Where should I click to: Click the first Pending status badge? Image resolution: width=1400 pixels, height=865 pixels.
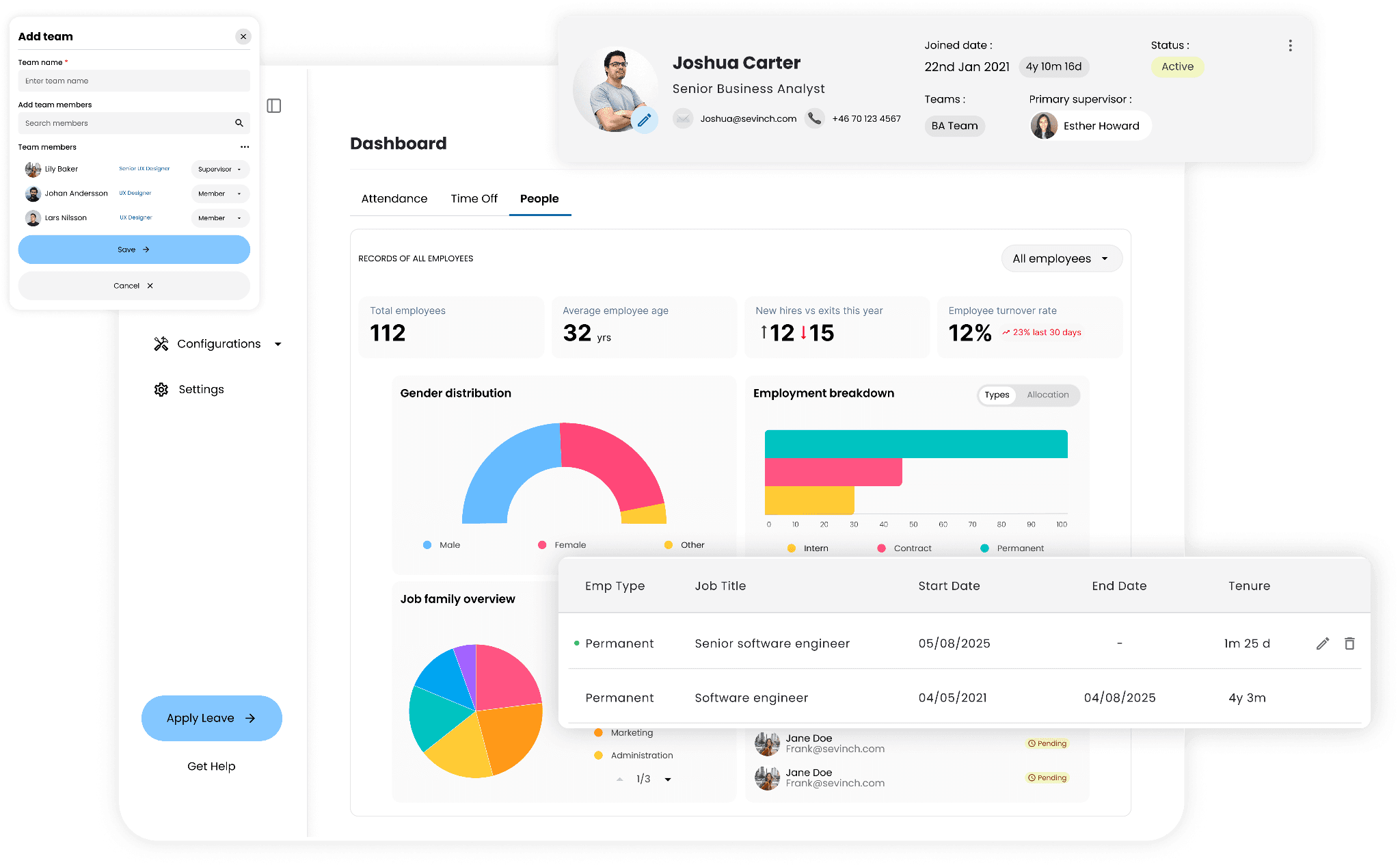[1047, 744]
